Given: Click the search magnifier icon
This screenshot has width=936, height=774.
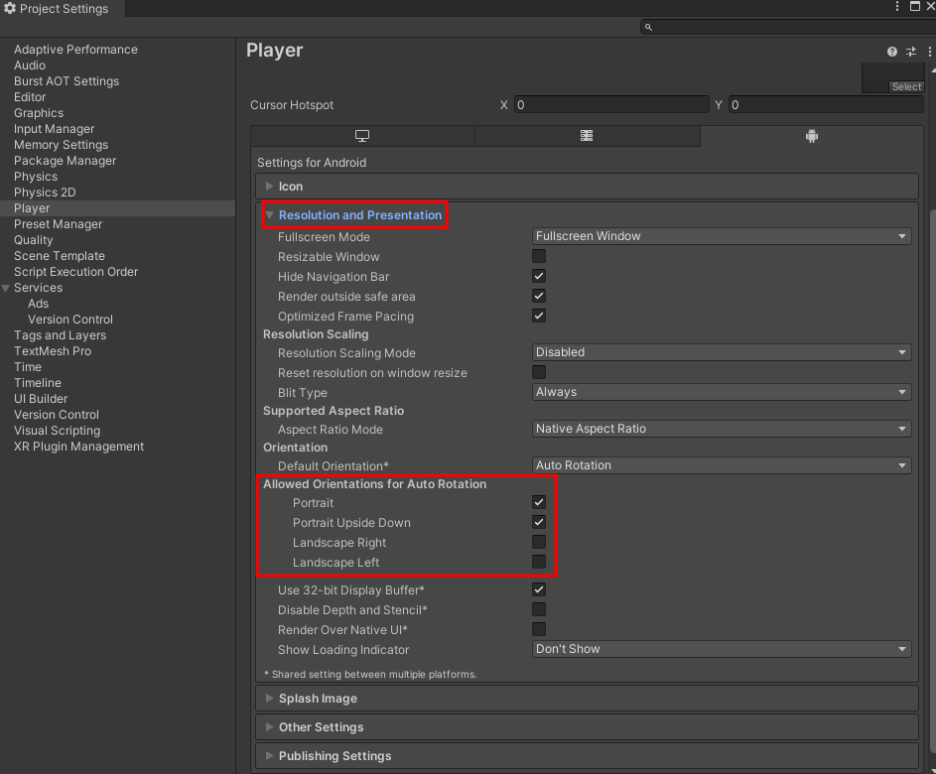Looking at the screenshot, I should point(648,27).
